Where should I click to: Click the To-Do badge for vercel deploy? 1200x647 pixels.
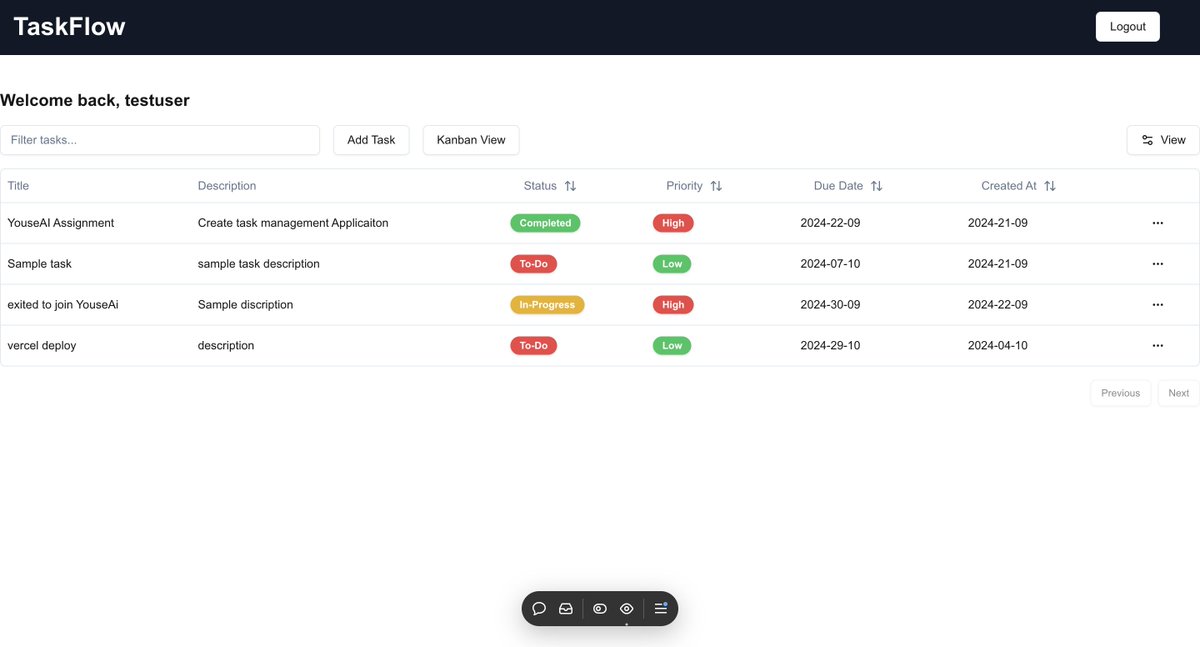click(533, 345)
